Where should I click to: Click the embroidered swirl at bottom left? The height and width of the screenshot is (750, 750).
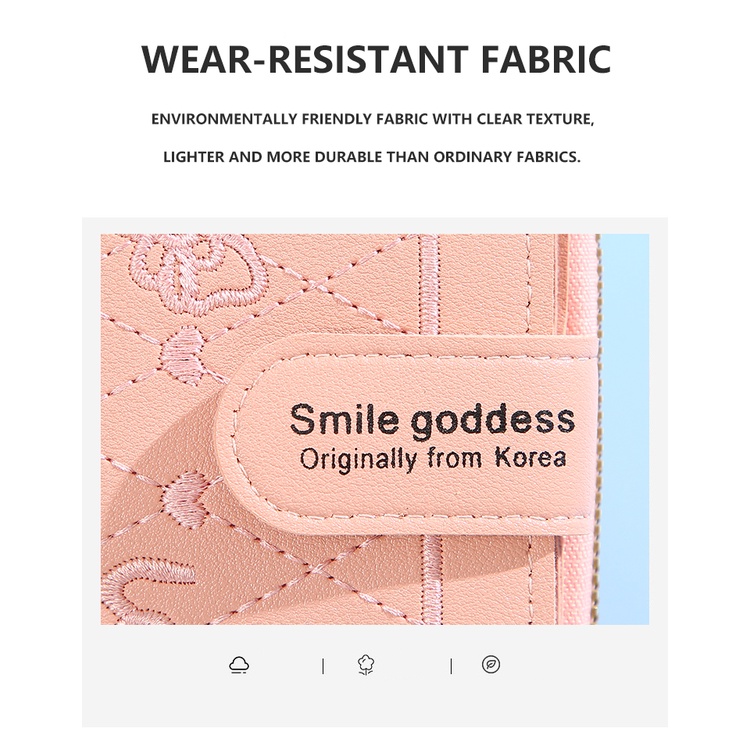click(148, 589)
